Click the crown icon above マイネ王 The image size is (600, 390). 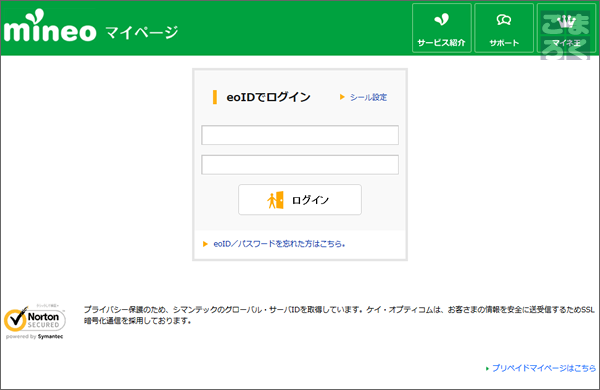pos(566,21)
